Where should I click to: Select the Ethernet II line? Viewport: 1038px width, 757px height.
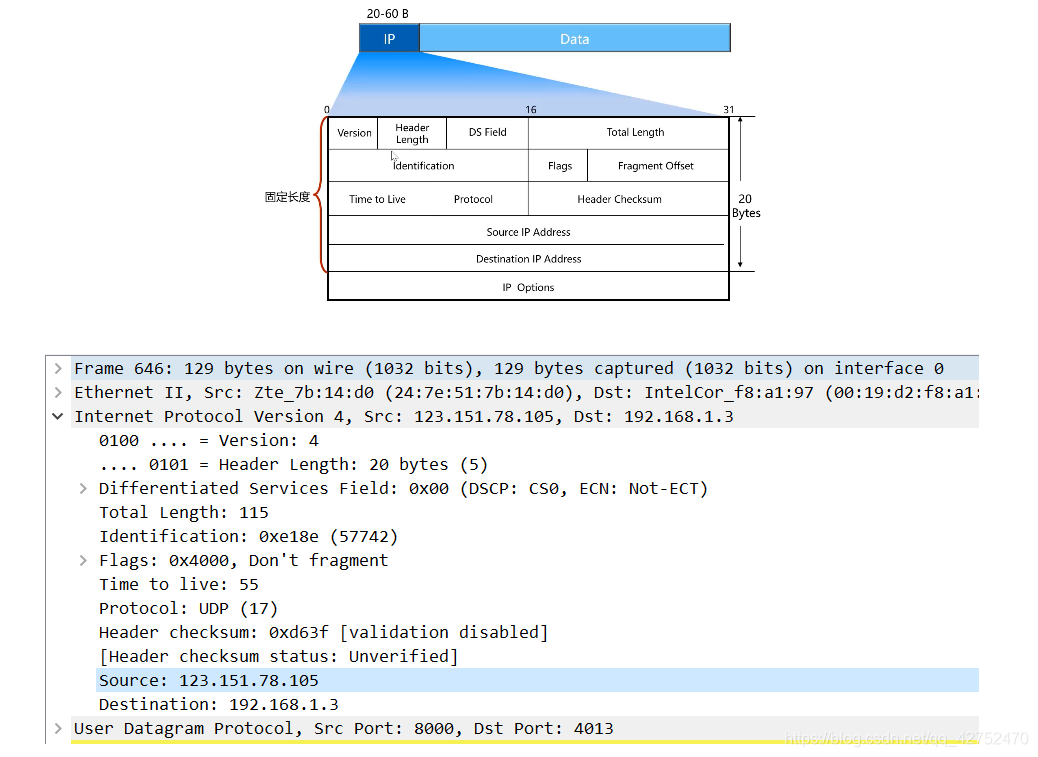point(526,392)
